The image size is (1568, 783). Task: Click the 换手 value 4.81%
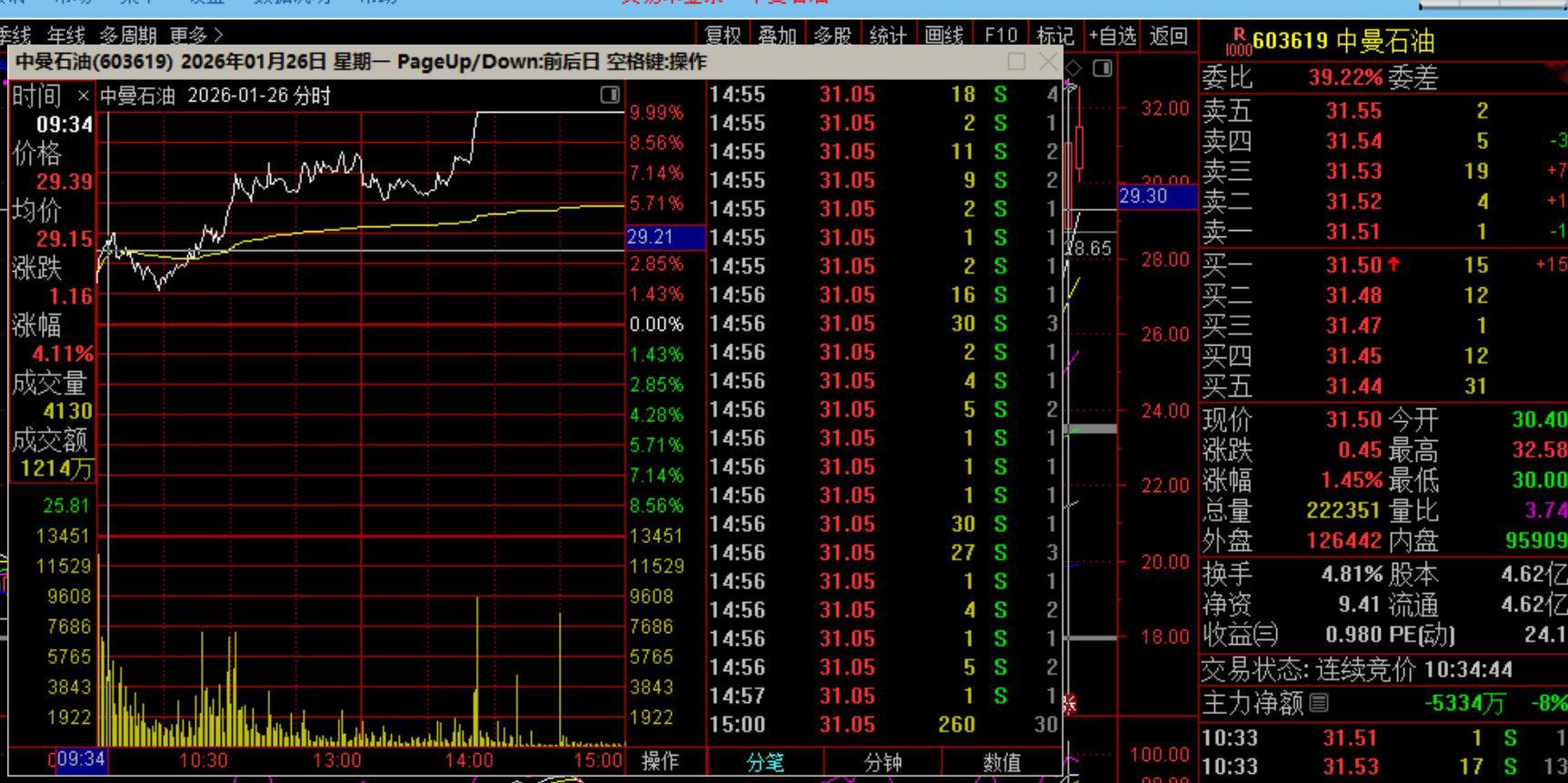pos(1351,575)
